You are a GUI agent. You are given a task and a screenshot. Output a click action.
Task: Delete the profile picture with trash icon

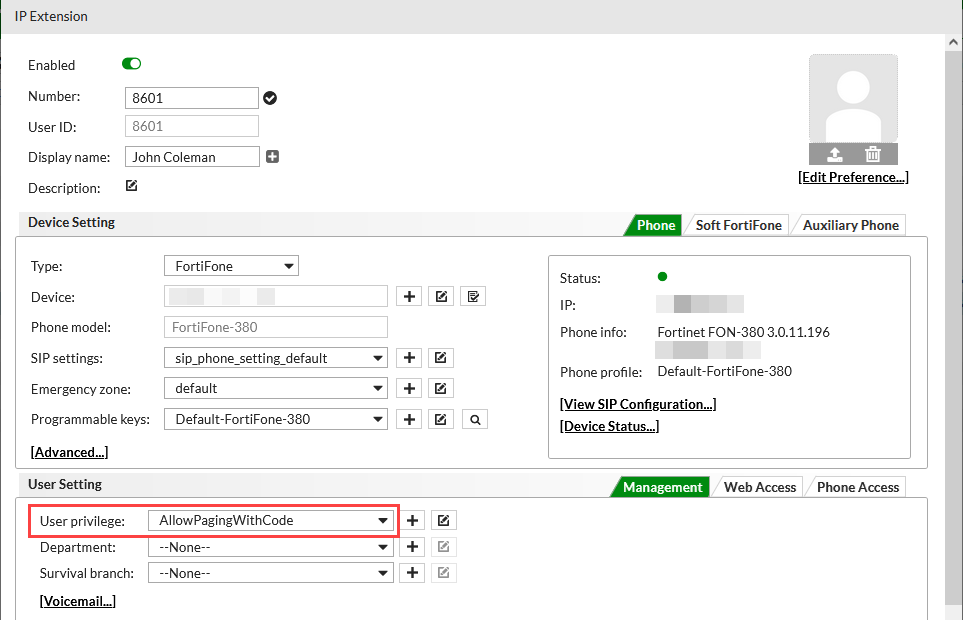click(872, 154)
